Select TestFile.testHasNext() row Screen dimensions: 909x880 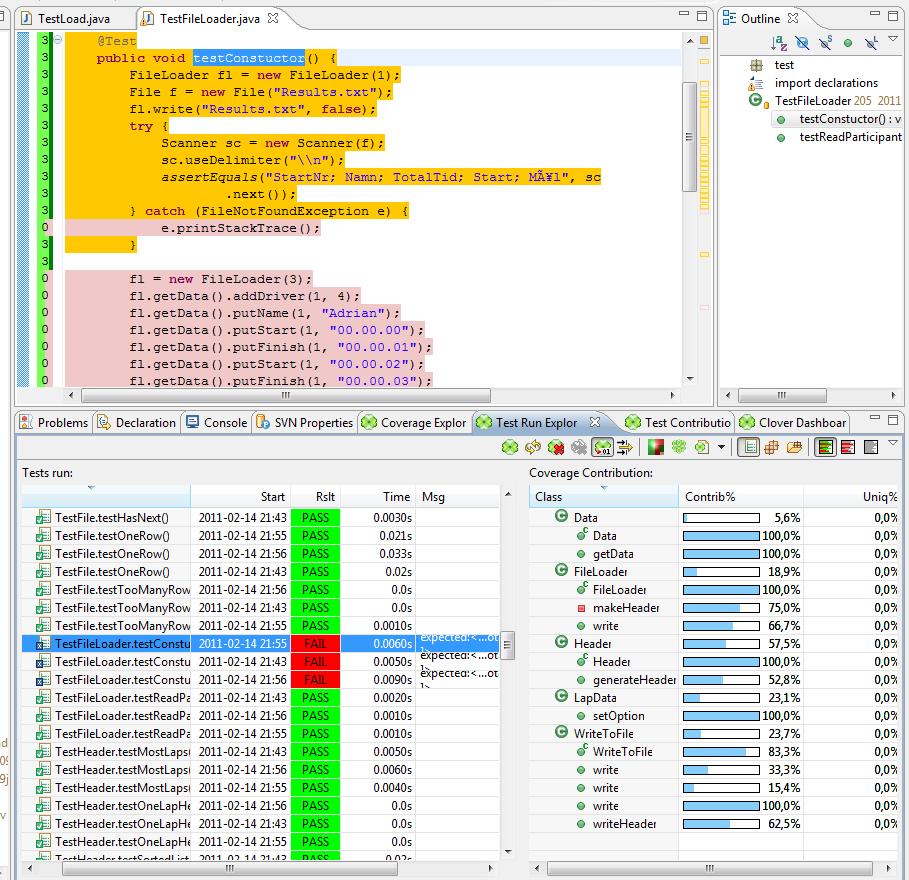[260, 518]
